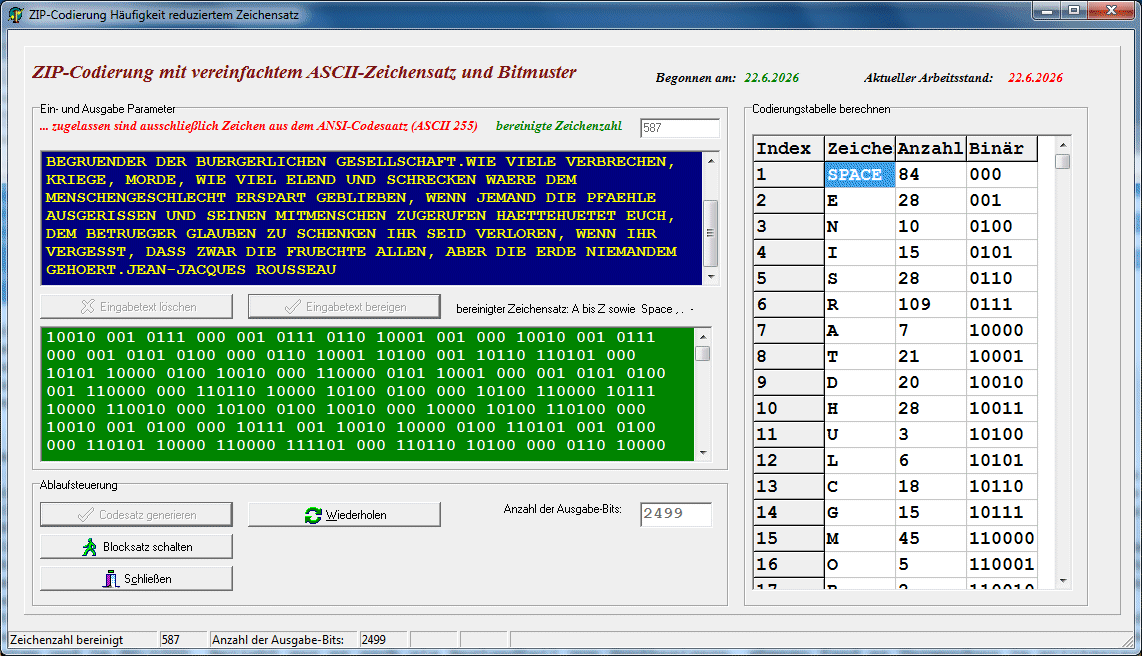Click the down arrow of the green output scrollbar
Screen dimensions: 1142x656
pyautogui.click(x=703, y=453)
